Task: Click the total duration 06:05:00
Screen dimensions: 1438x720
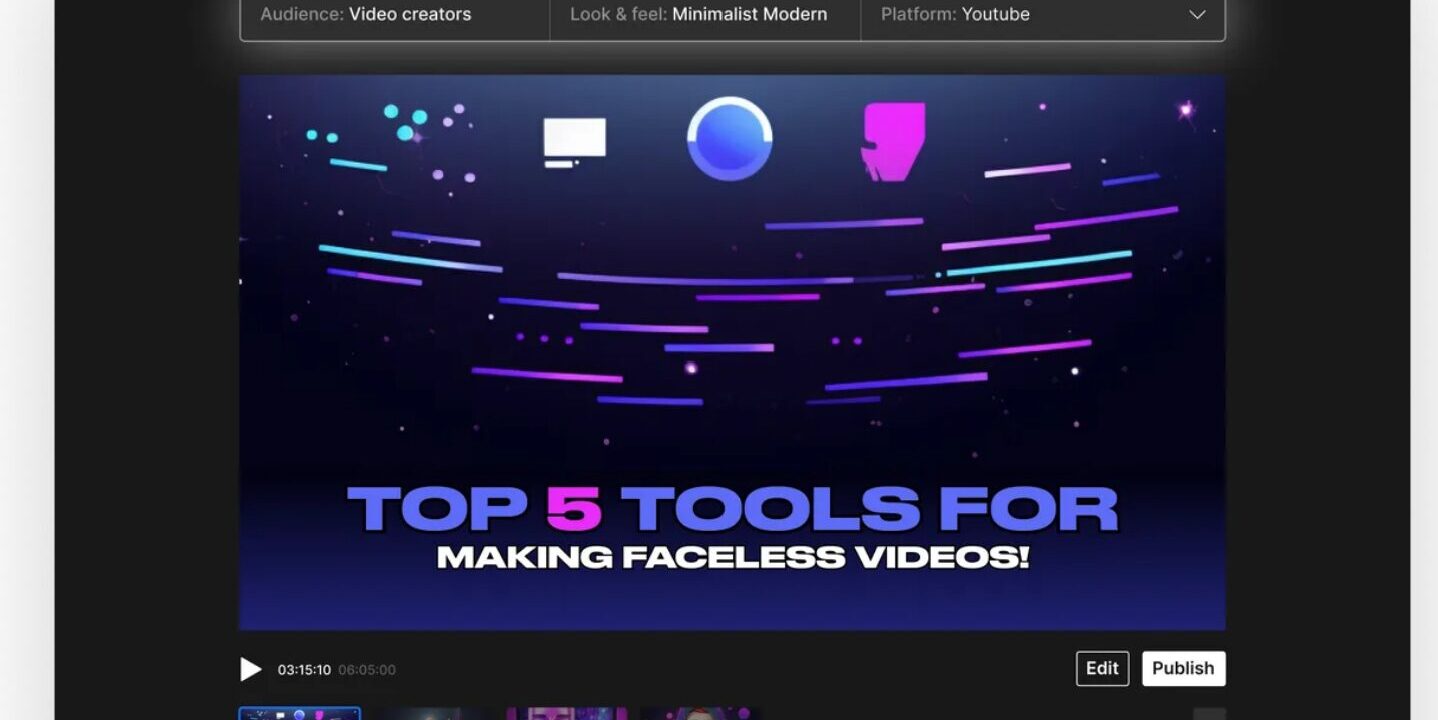Action: pyautogui.click(x=366, y=670)
